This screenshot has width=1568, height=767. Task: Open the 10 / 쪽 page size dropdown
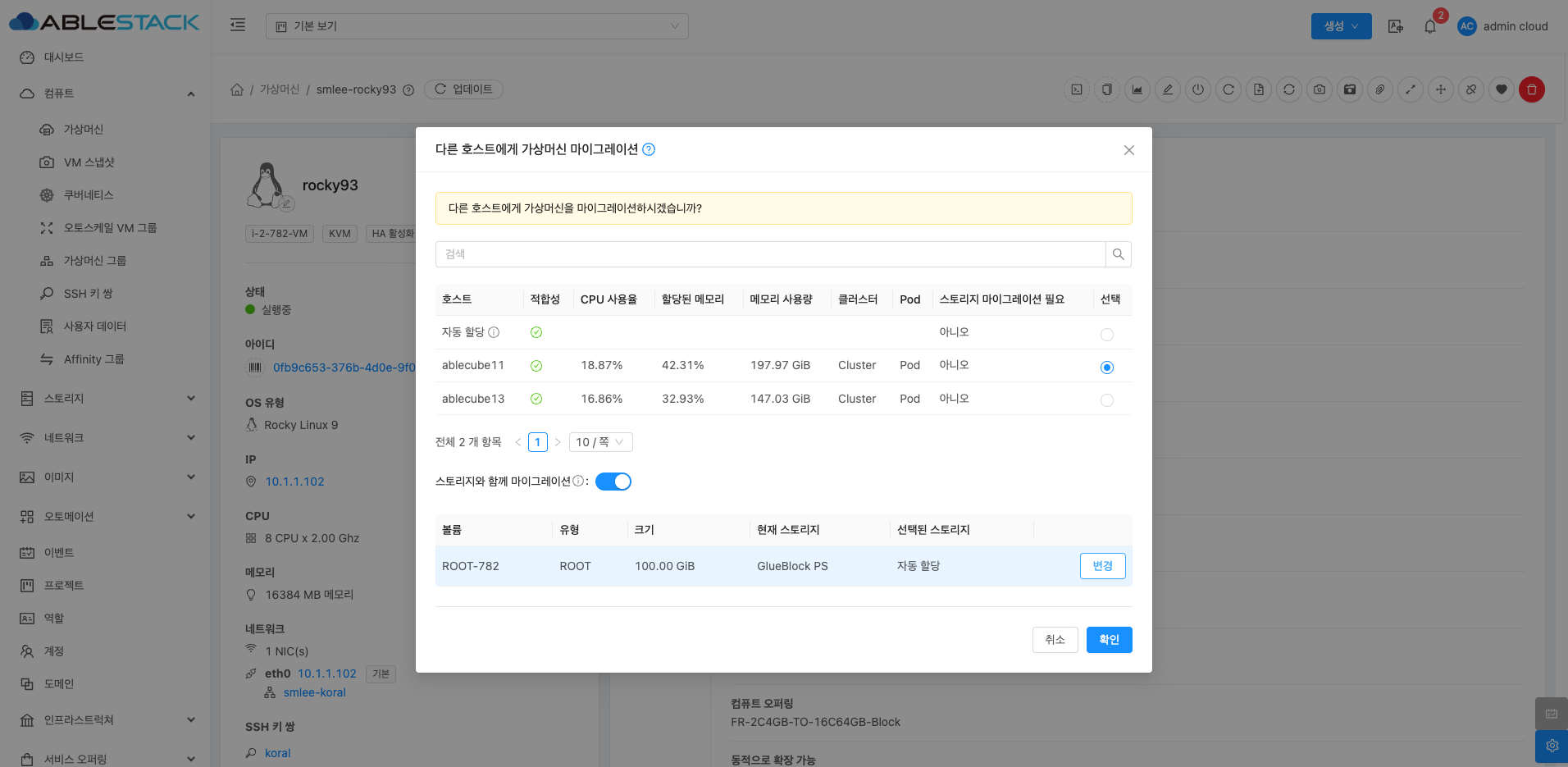600,442
